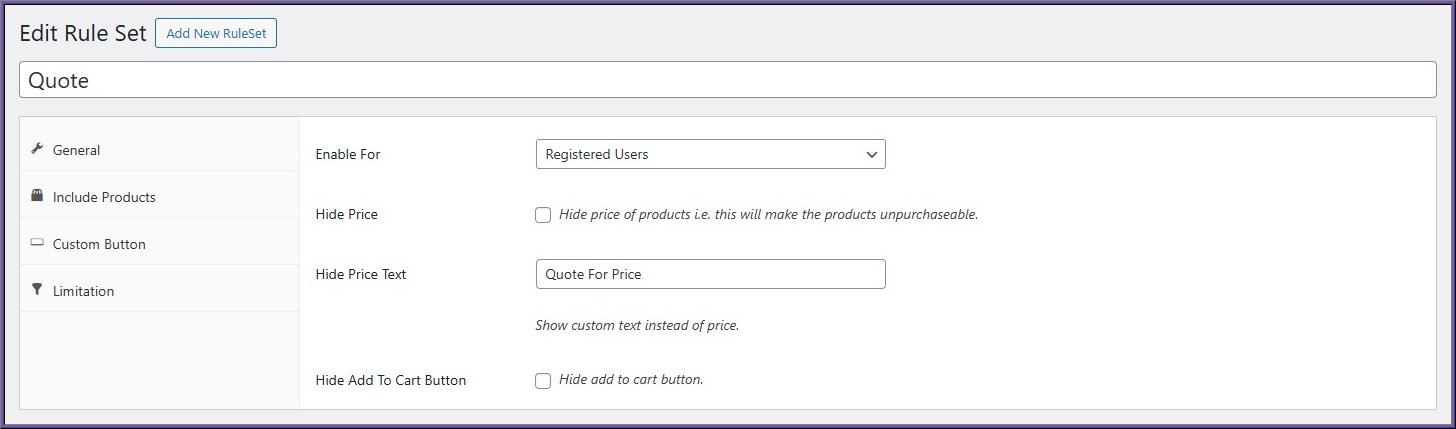Switch to the Include Products tab
Viewport: 1456px width, 429px height.
[159, 197]
